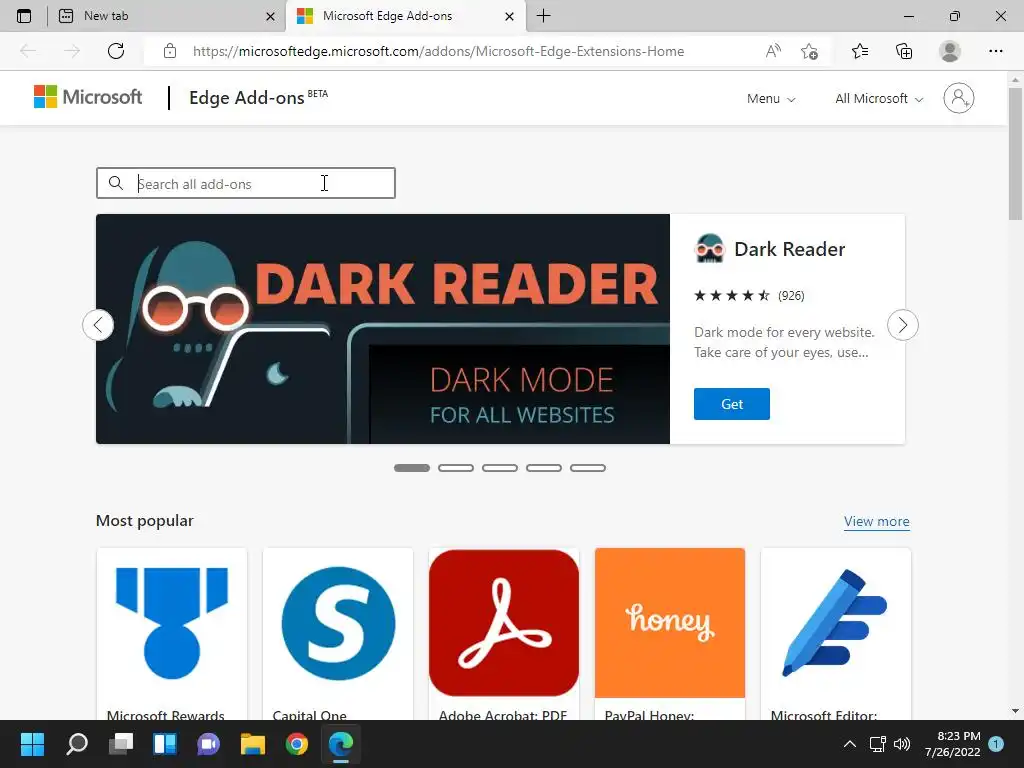This screenshot has width=1024, height=768.
Task: Open a new tab with plus button
Action: [543, 16]
